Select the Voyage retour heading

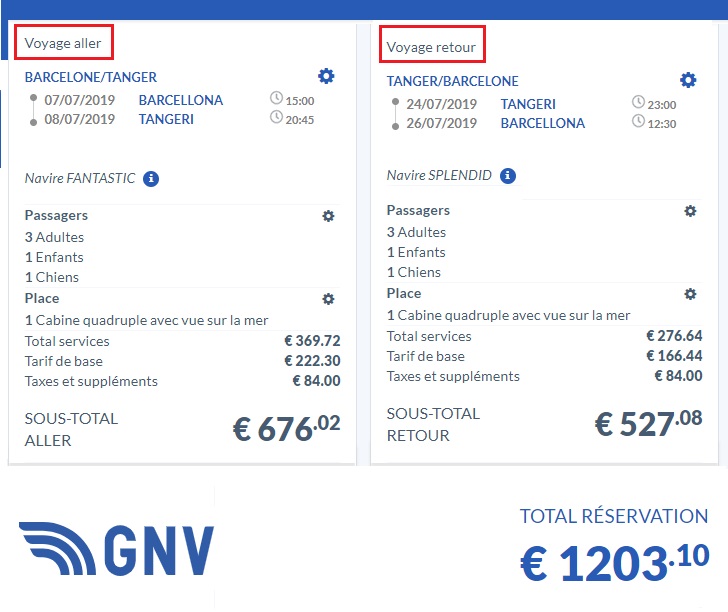pos(431,47)
